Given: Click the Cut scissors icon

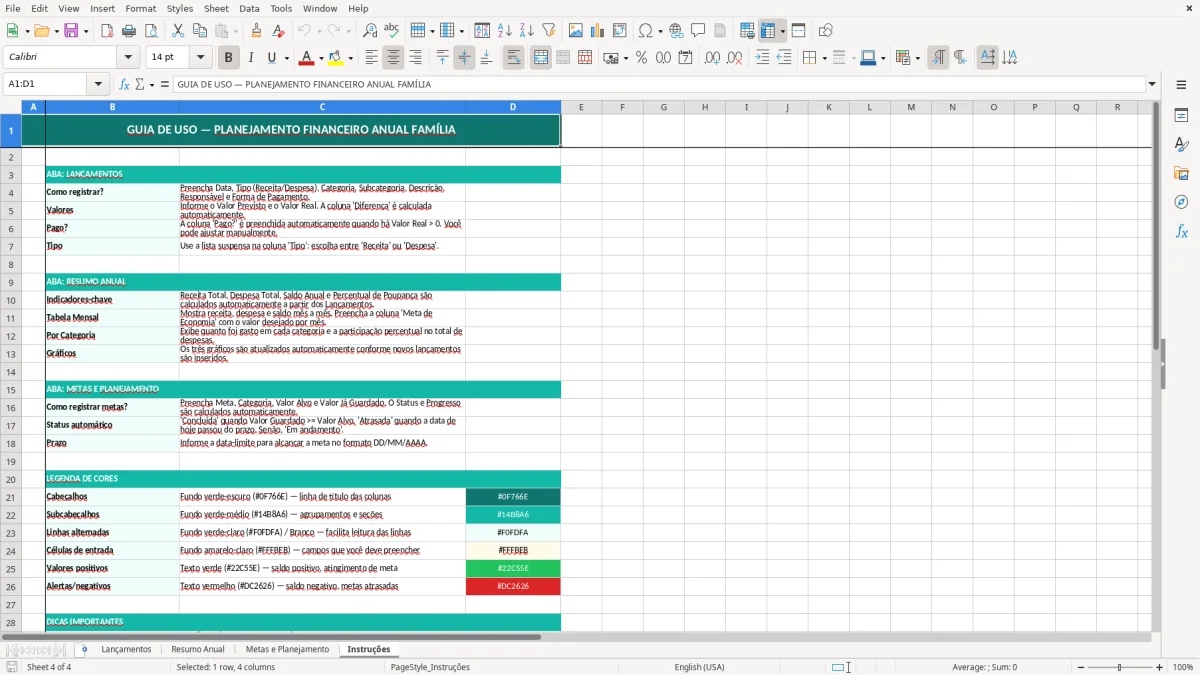Looking at the screenshot, I should (178, 31).
